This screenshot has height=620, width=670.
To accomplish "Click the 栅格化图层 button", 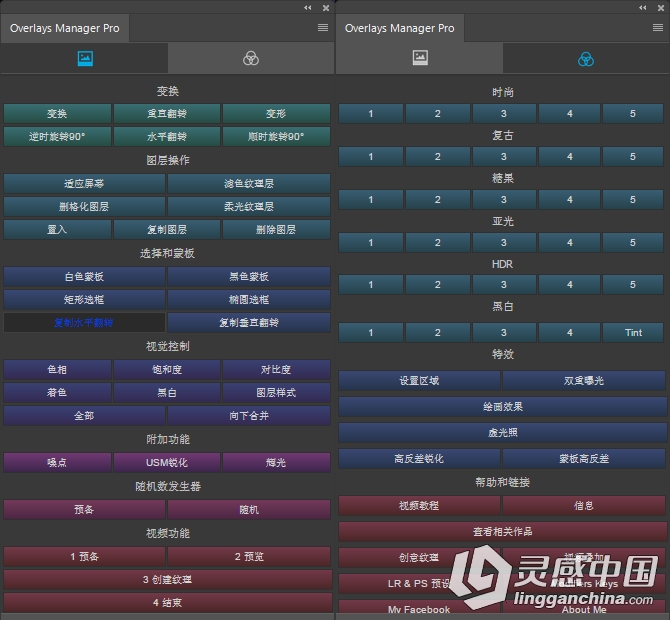I will (x=84, y=207).
